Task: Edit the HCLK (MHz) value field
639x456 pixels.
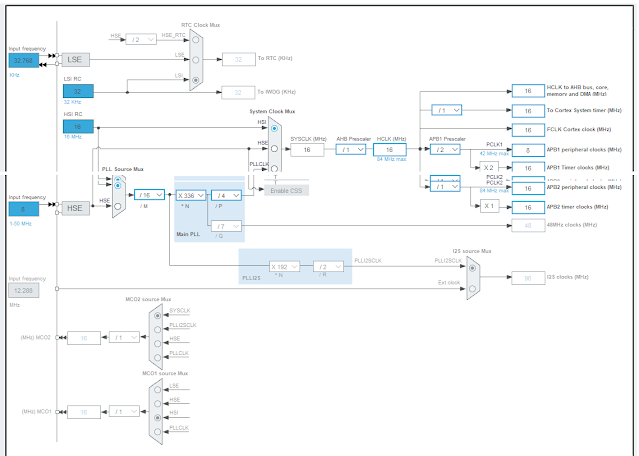Action: [x=390, y=150]
